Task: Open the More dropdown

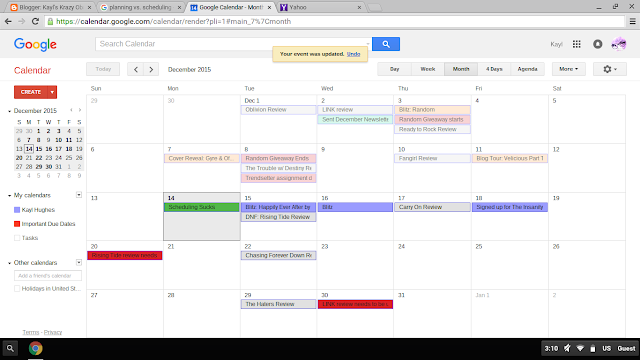Action: click(569, 69)
